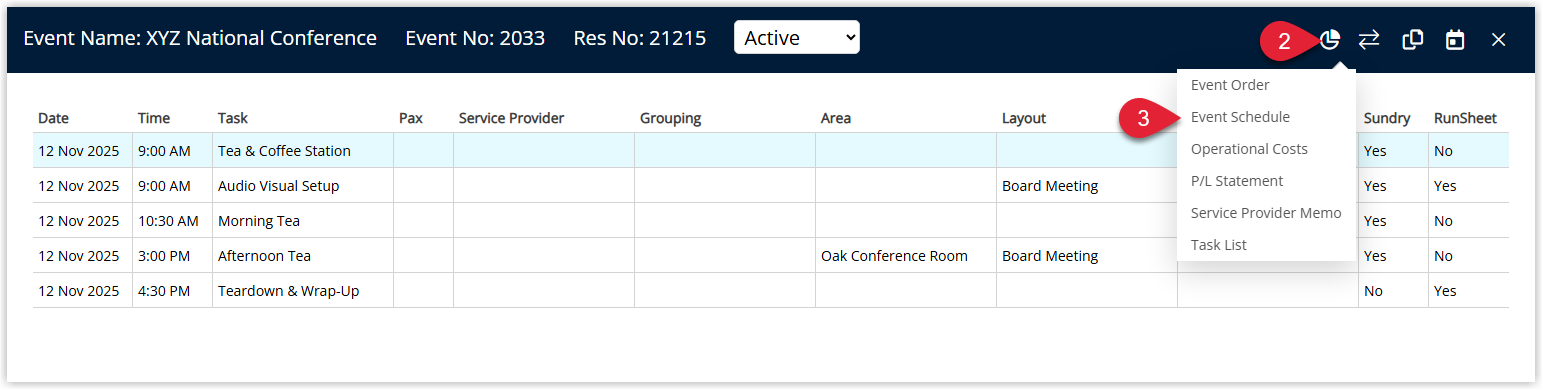The width and height of the screenshot is (1543, 390).
Task: Click the copy documents icon in header
Action: (1413, 39)
